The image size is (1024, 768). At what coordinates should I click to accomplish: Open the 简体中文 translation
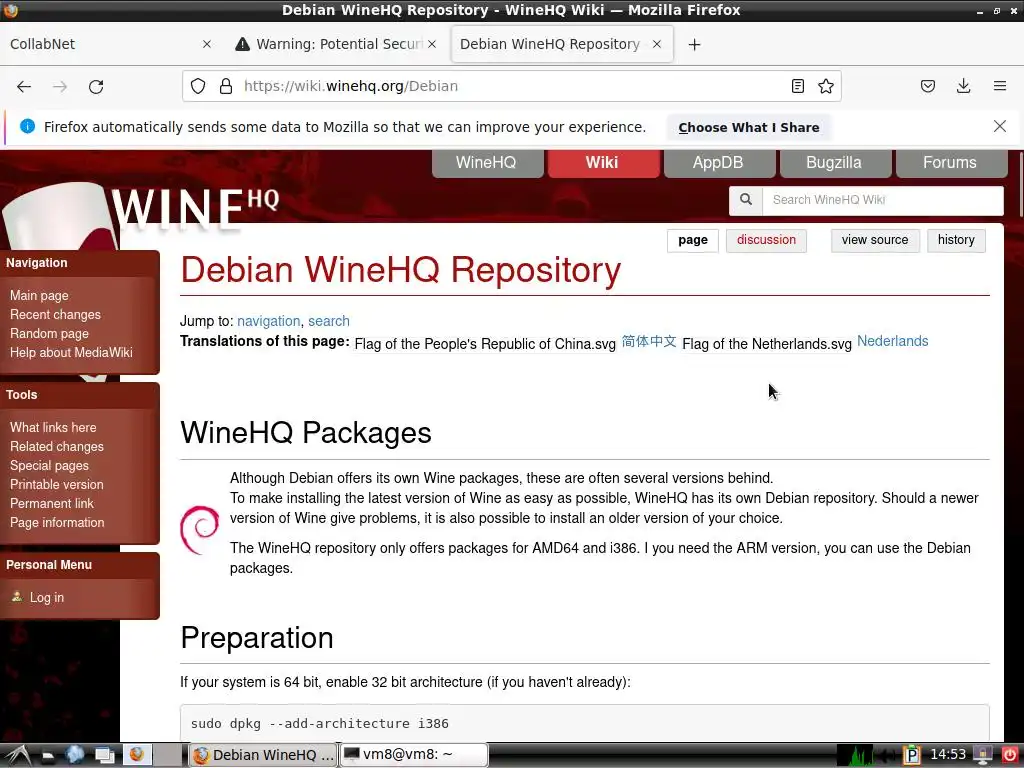pos(648,341)
